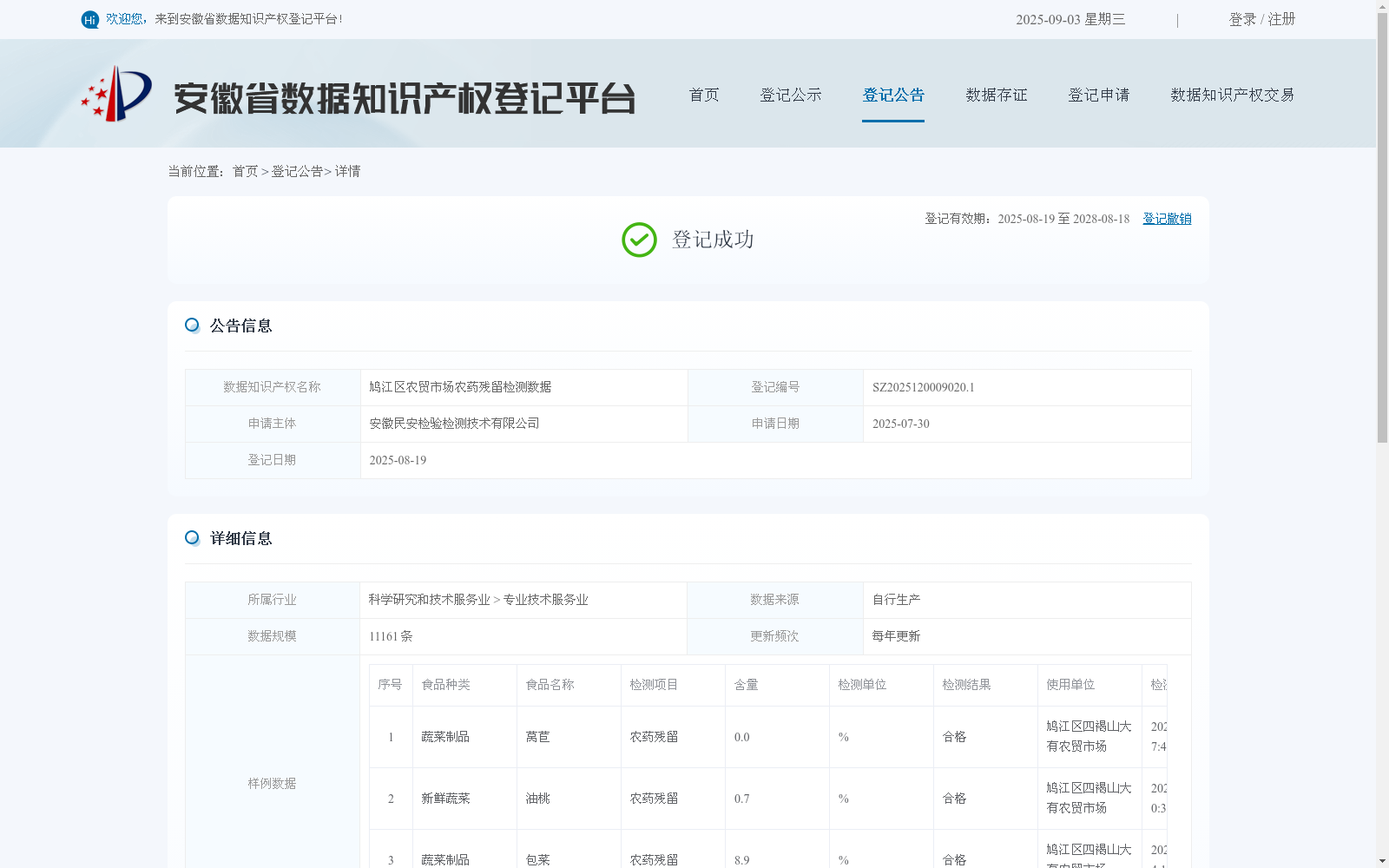Click the green success checkmark icon
This screenshot has width=1389, height=868.
(x=639, y=240)
